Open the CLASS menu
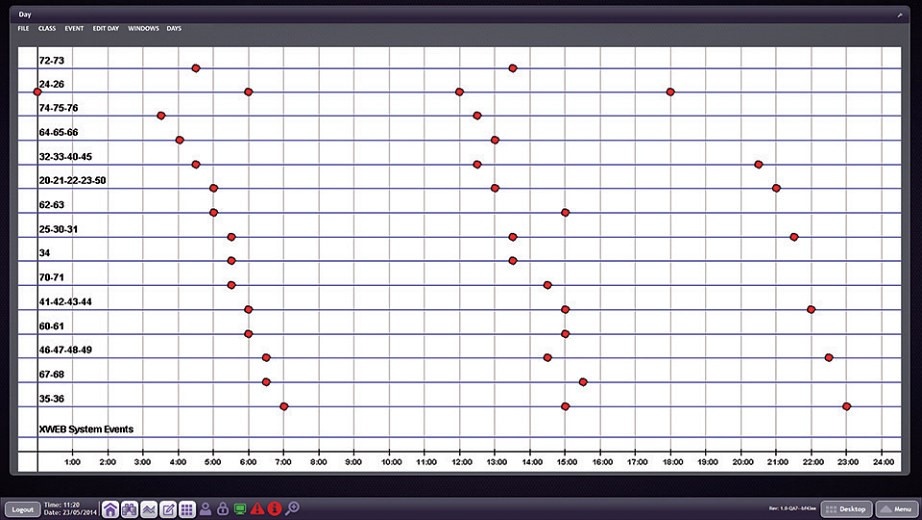 point(47,28)
